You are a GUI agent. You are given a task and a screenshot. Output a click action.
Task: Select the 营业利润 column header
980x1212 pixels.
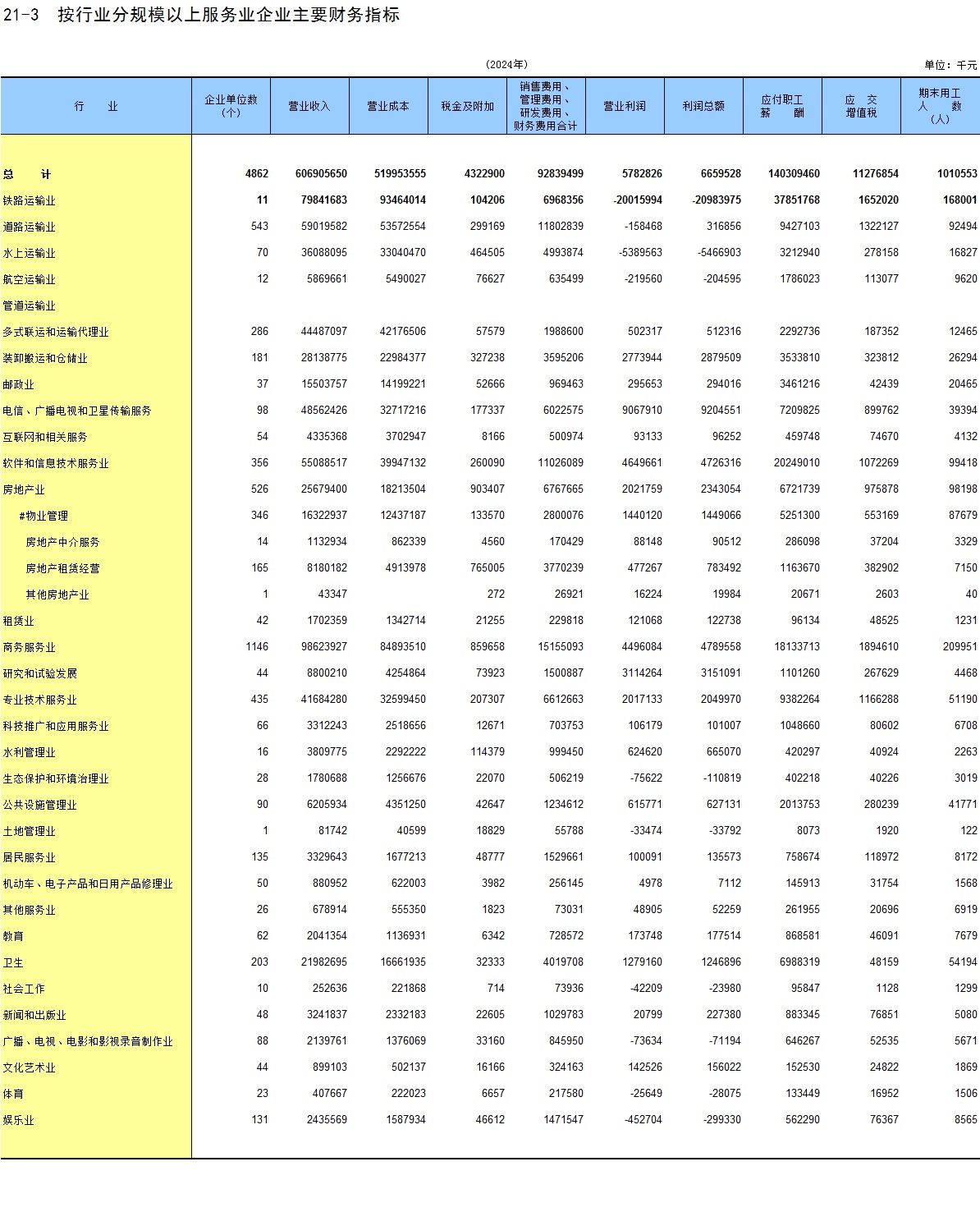(x=625, y=107)
